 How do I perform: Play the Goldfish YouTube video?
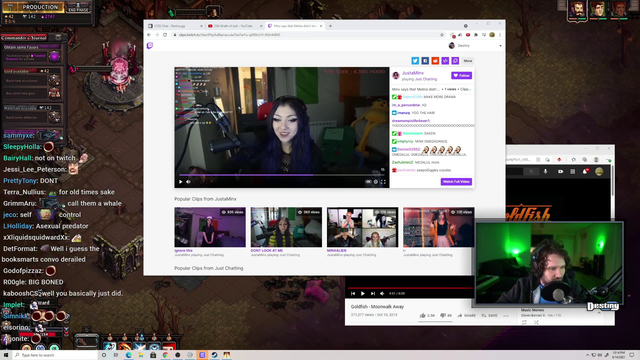(362, 293)
